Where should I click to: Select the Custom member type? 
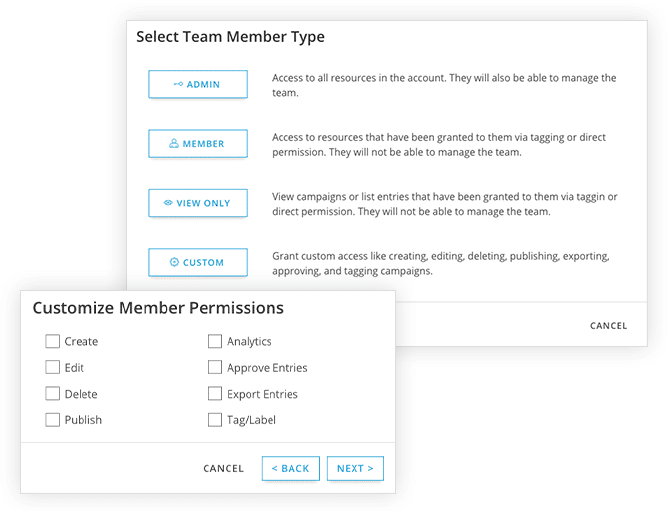(x=198, y=262)
